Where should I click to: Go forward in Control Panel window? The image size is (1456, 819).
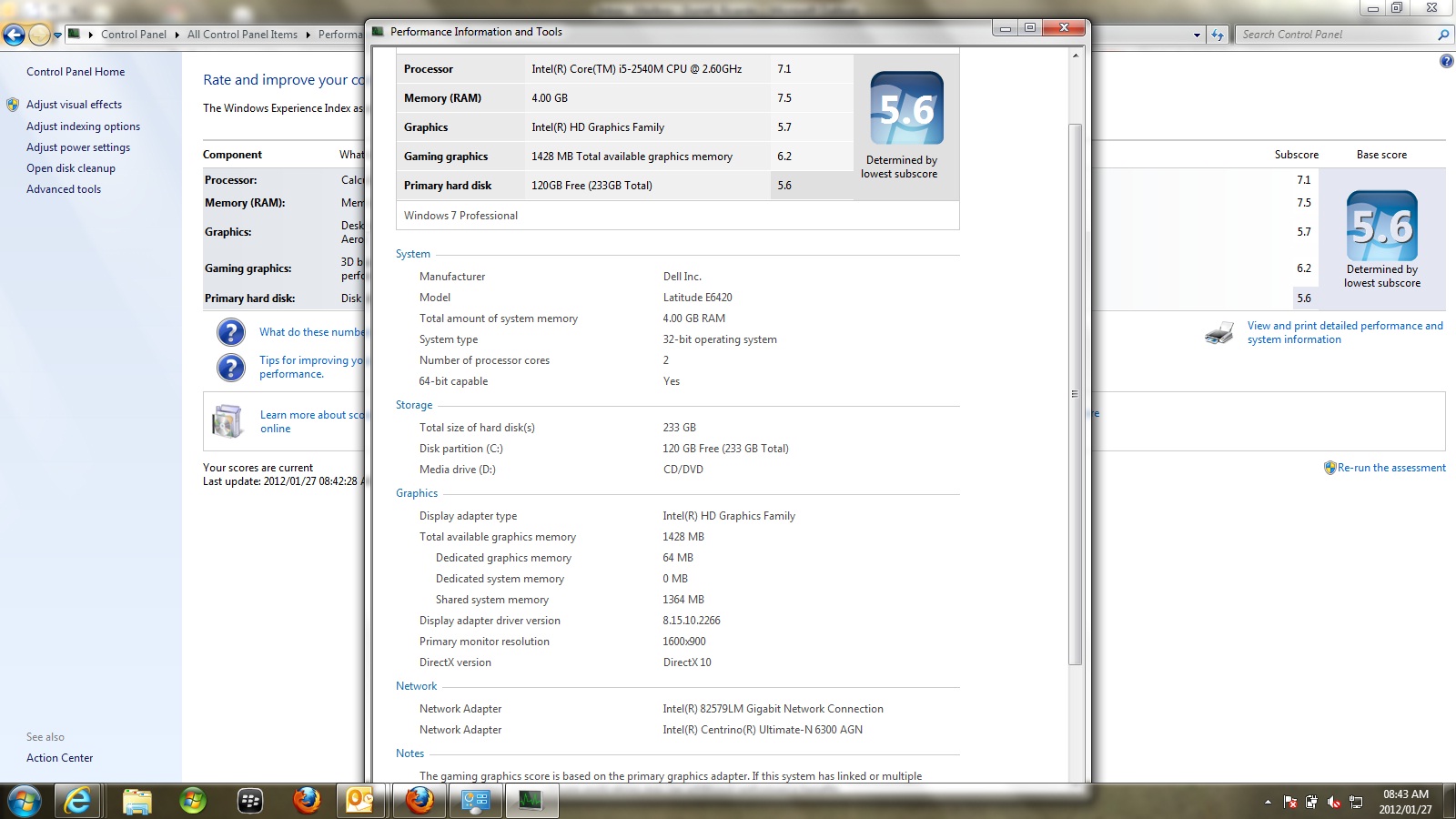click(39, 35)
